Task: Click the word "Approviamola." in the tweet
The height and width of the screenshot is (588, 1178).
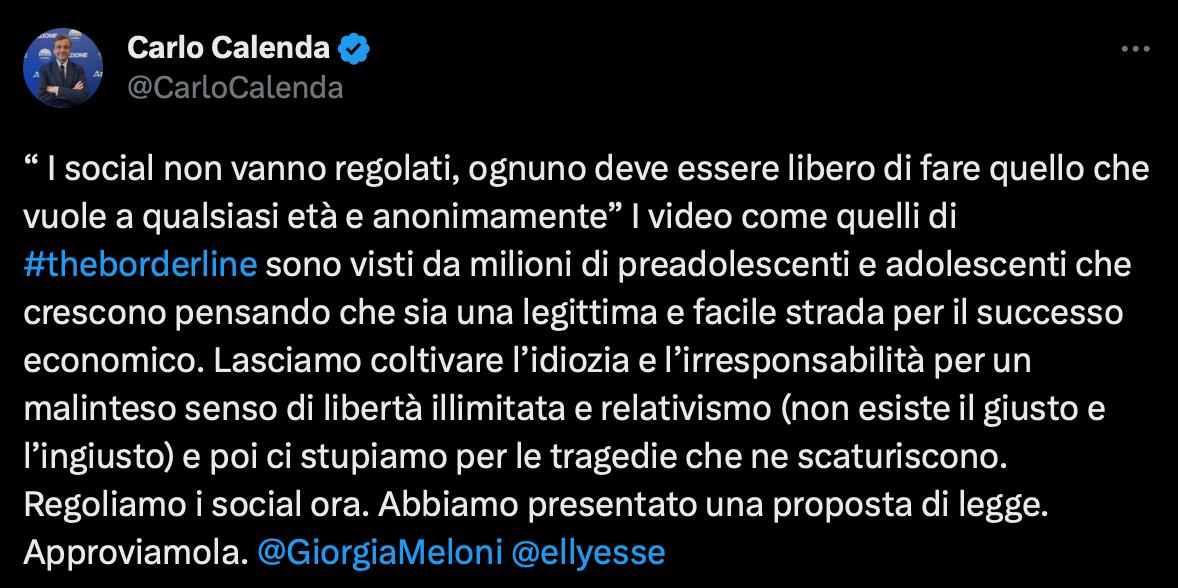Action: point(136,553)
